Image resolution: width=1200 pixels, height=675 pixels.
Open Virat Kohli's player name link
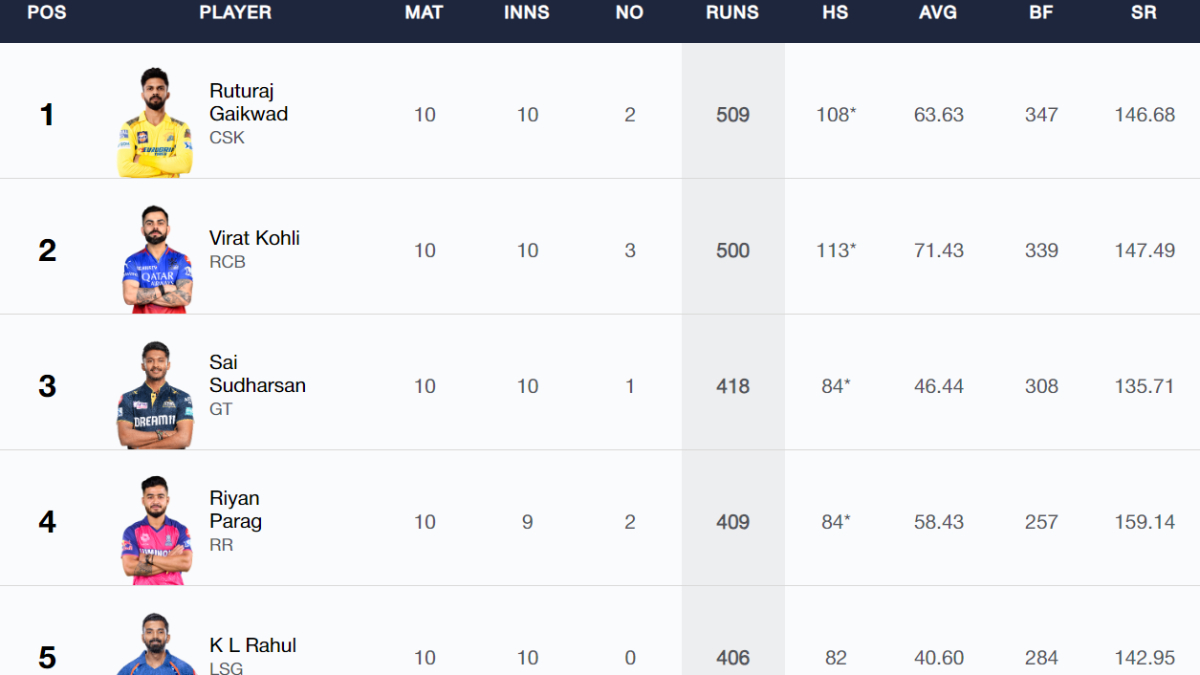point(254,238)
